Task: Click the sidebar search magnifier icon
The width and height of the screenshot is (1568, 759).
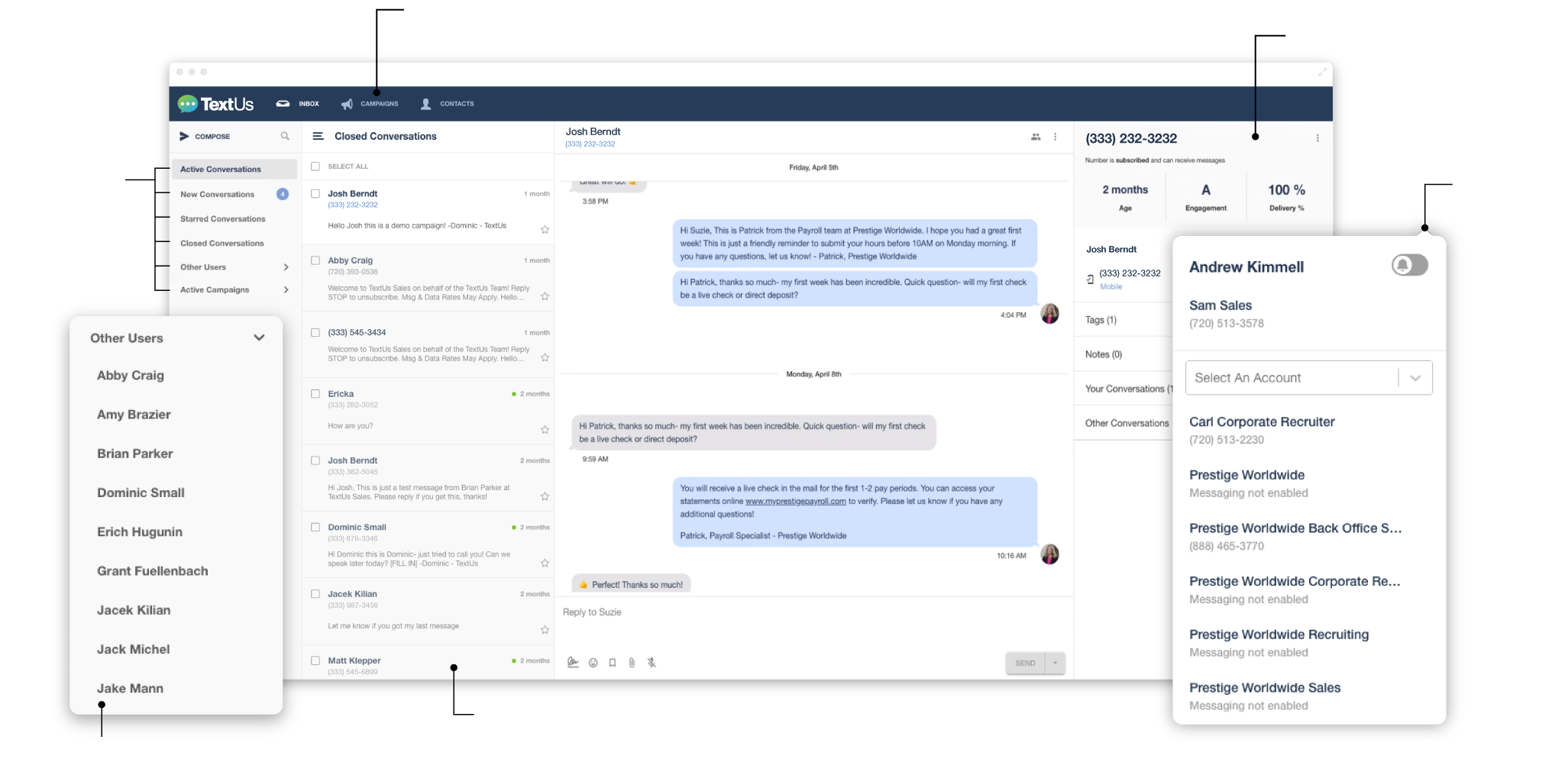Action: point(285,136)
